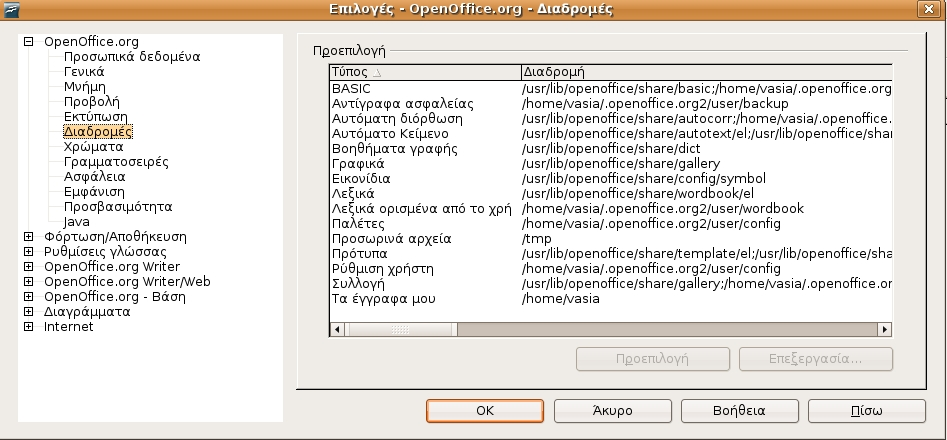Select the Αυτόματο Κείμενο row
This screenshot has width=947, height=440.
pyautogui.click(x=611, y=133)
